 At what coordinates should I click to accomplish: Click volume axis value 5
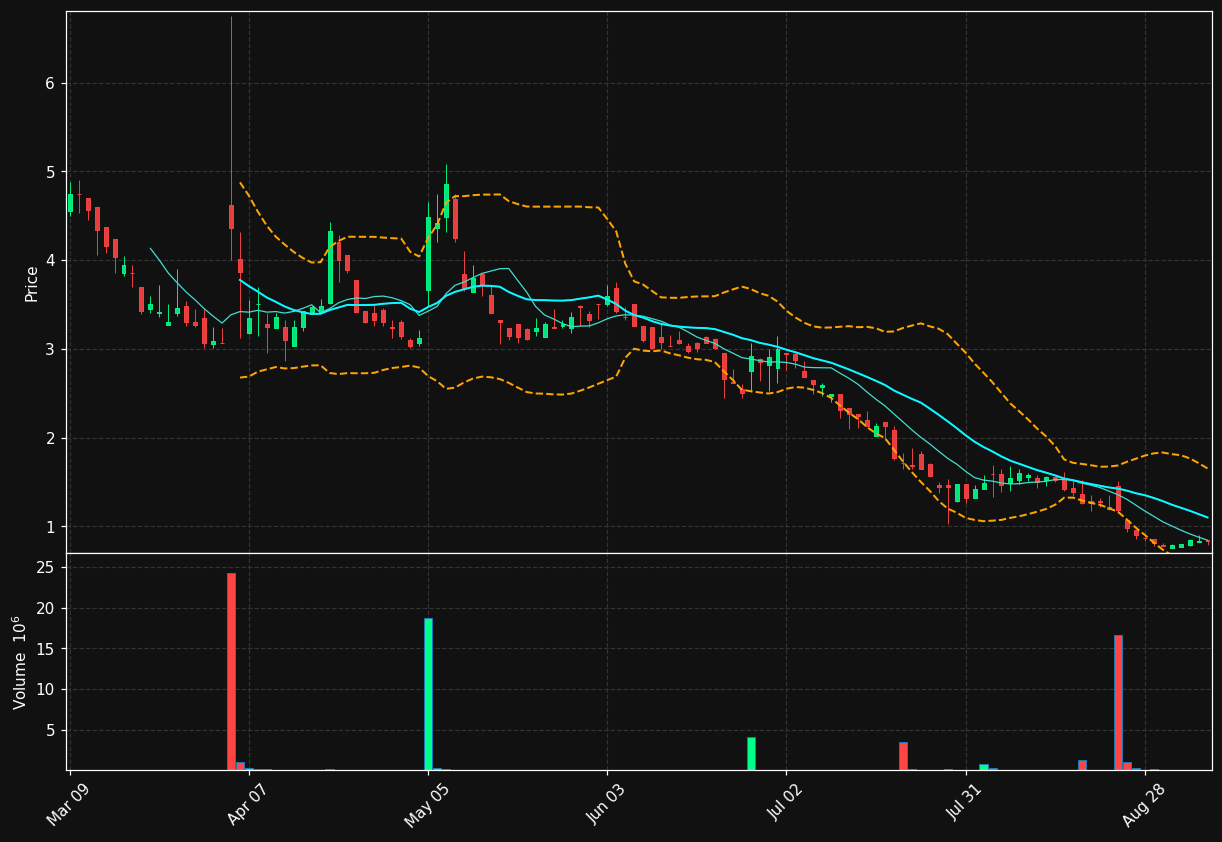tap(49, 731)
